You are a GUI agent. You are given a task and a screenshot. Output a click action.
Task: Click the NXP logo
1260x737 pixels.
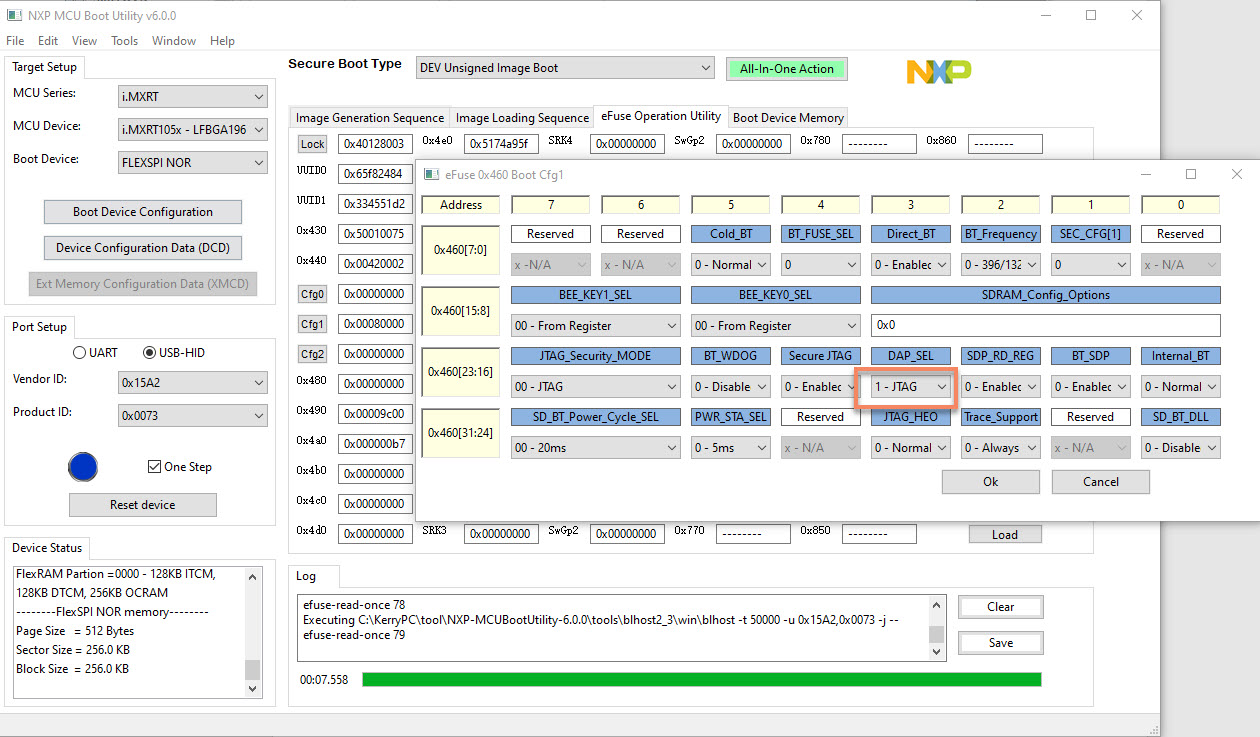click(x=938, y=71)
